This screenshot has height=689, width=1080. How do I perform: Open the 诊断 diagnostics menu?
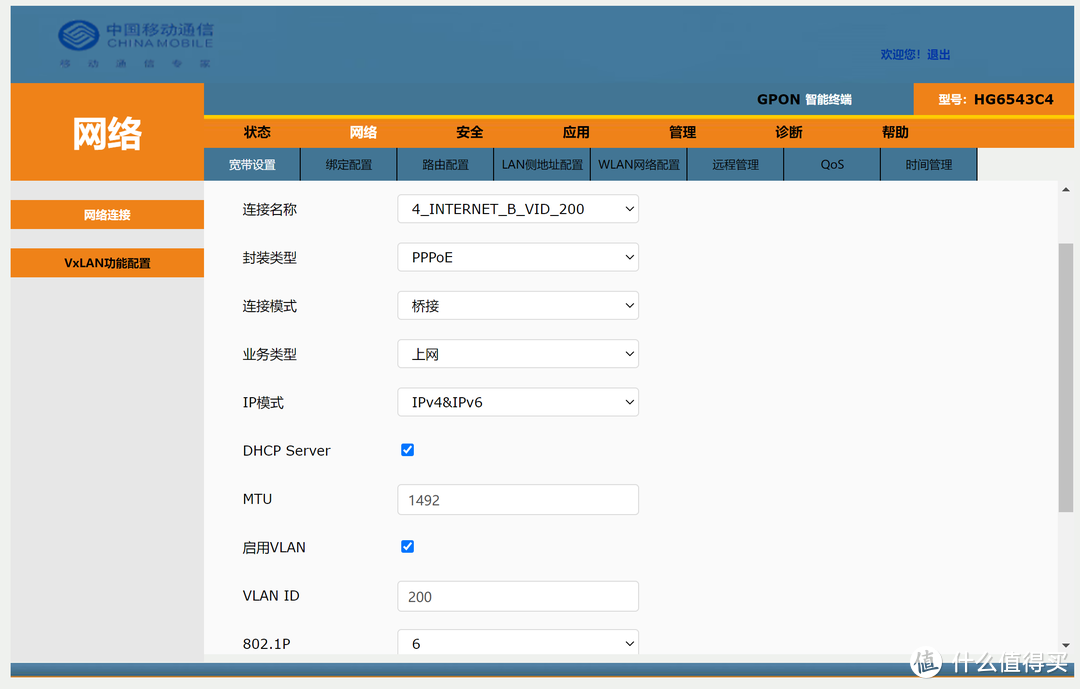[x=787, y=131]
